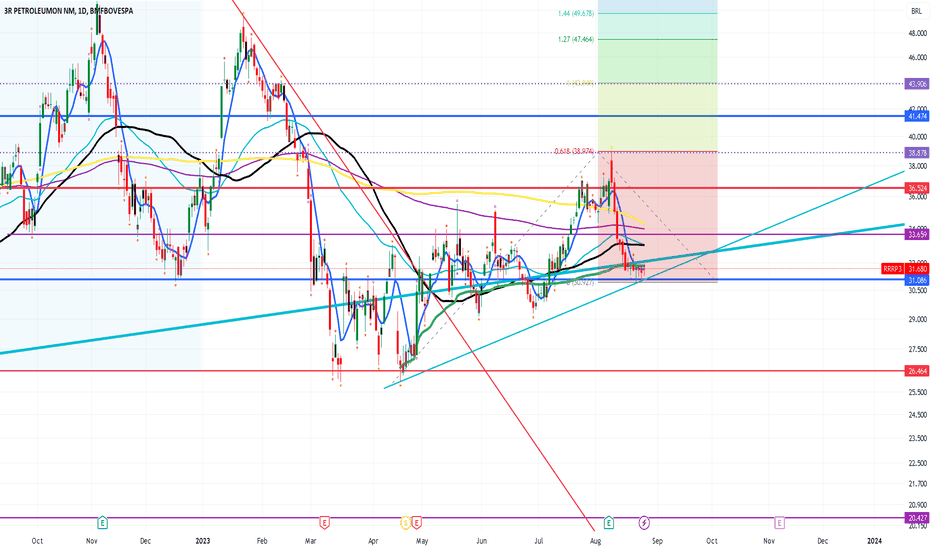Click the 24.500 price axis tick
Image resolution: width=932 pixels, height=550 pixels.
[917, 415]
